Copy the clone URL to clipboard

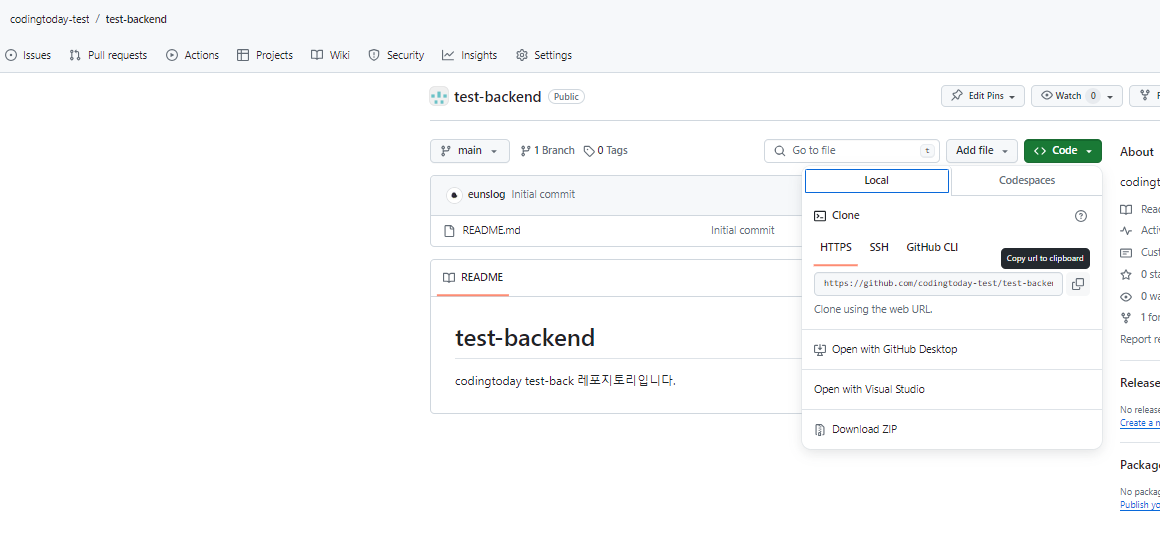point(1078,284)
